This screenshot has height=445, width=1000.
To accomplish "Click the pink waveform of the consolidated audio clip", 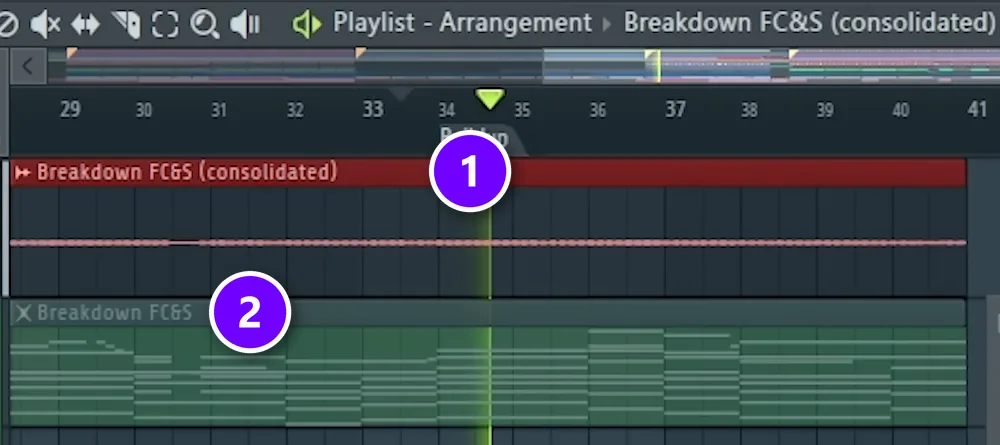I will click(489, 243).
